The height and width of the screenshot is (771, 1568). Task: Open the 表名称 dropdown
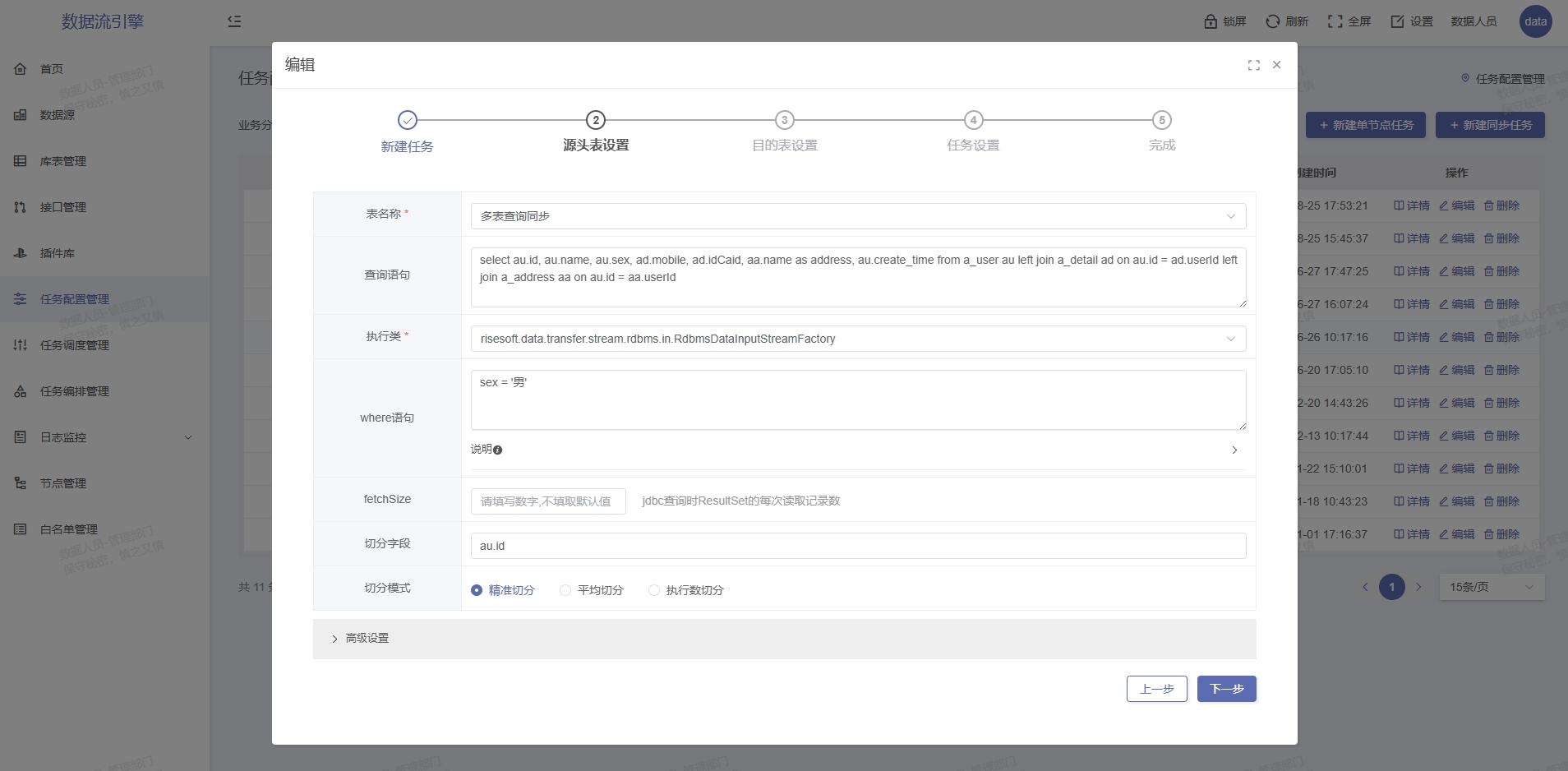click(858, 216)
